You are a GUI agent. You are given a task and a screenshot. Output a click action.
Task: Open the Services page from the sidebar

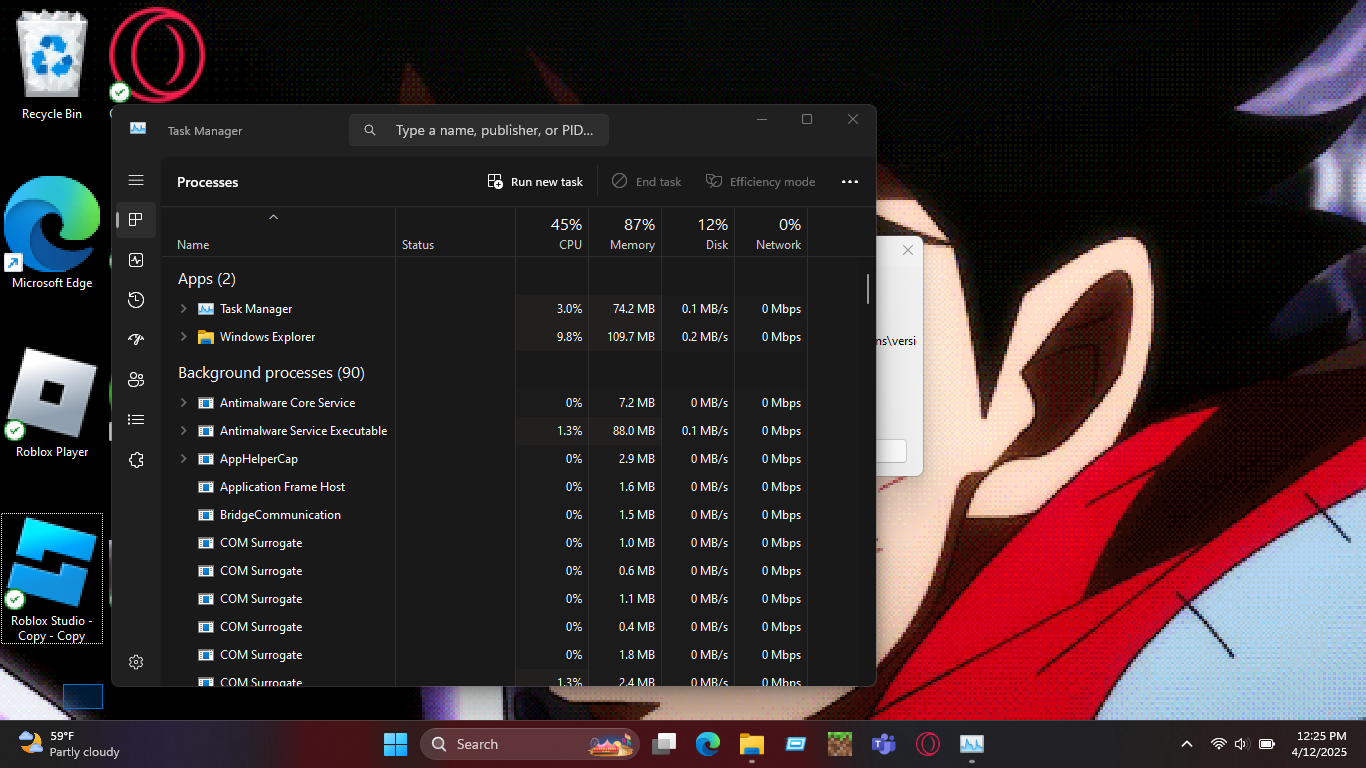[136, 460]
